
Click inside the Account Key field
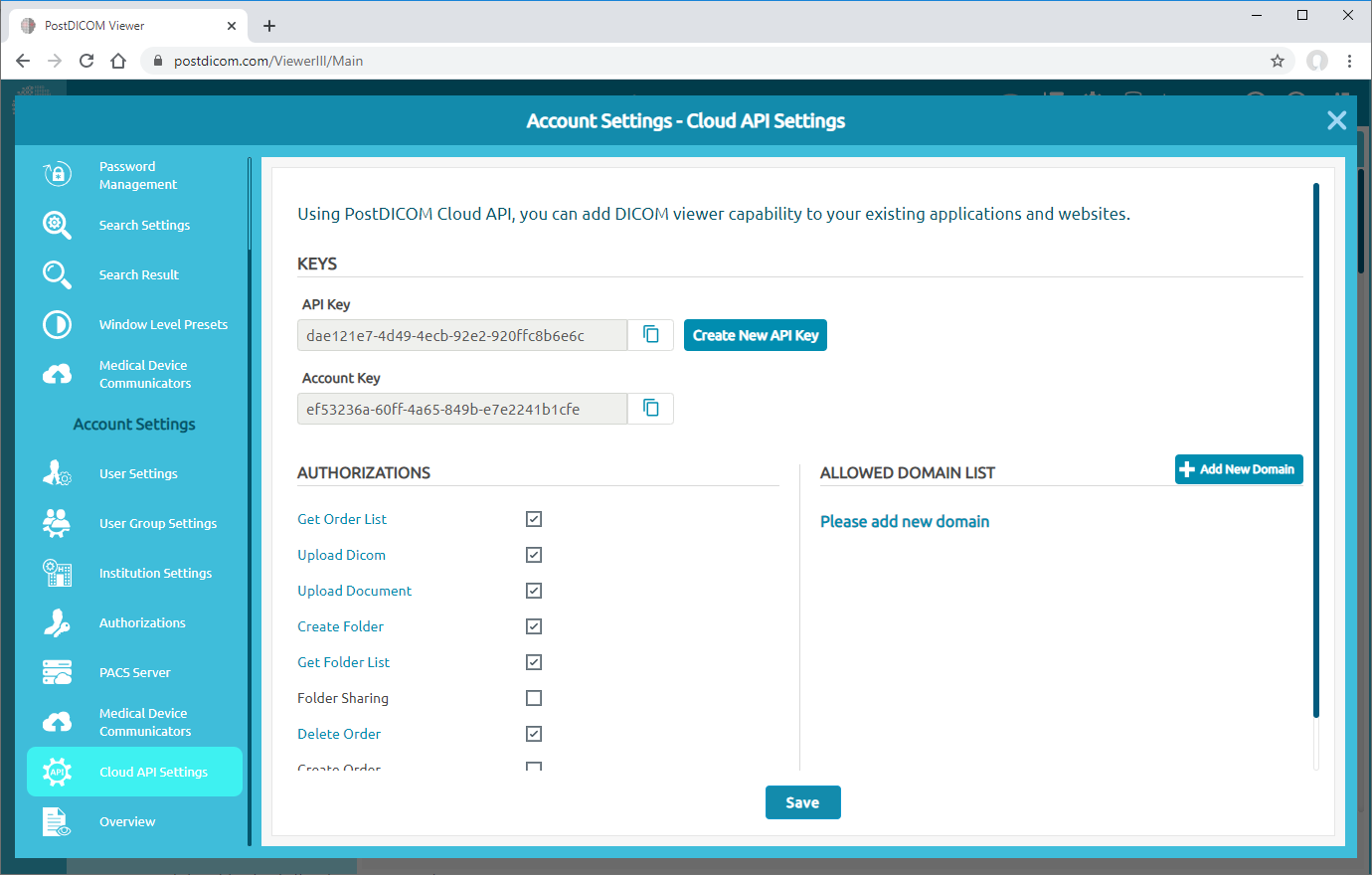coord(462,409)
